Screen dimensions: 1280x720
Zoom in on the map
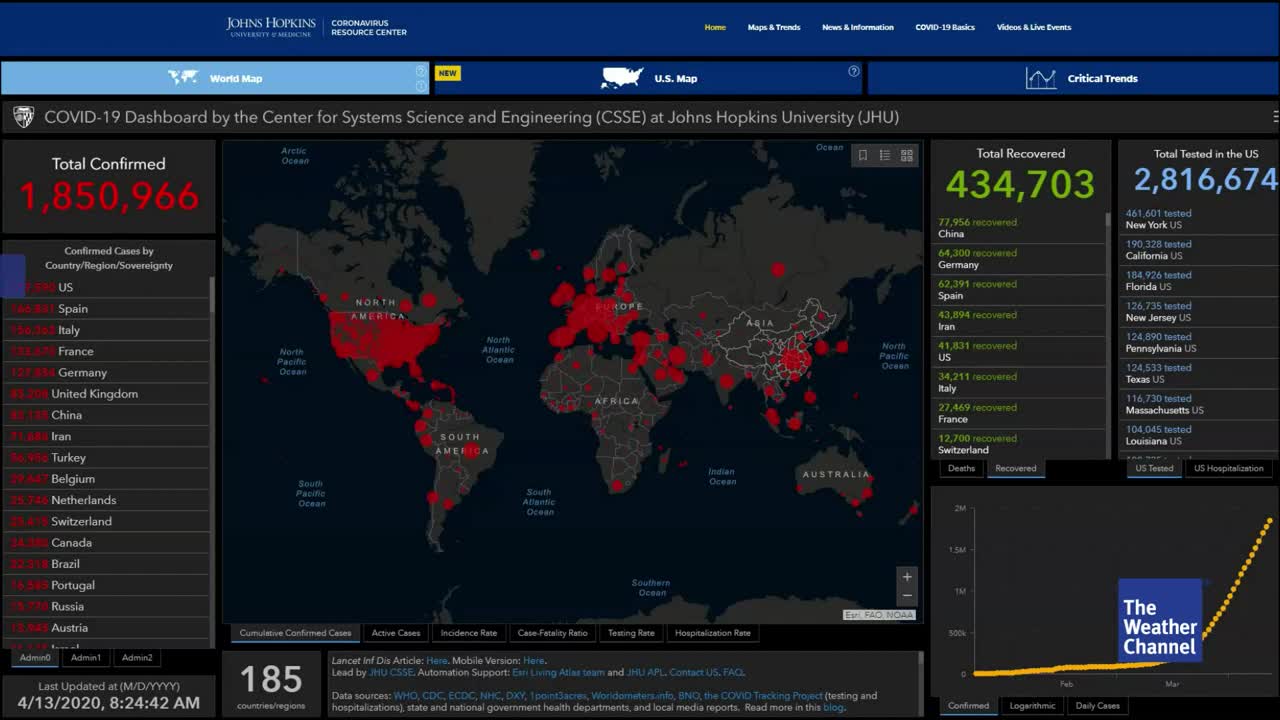point(907,577)
